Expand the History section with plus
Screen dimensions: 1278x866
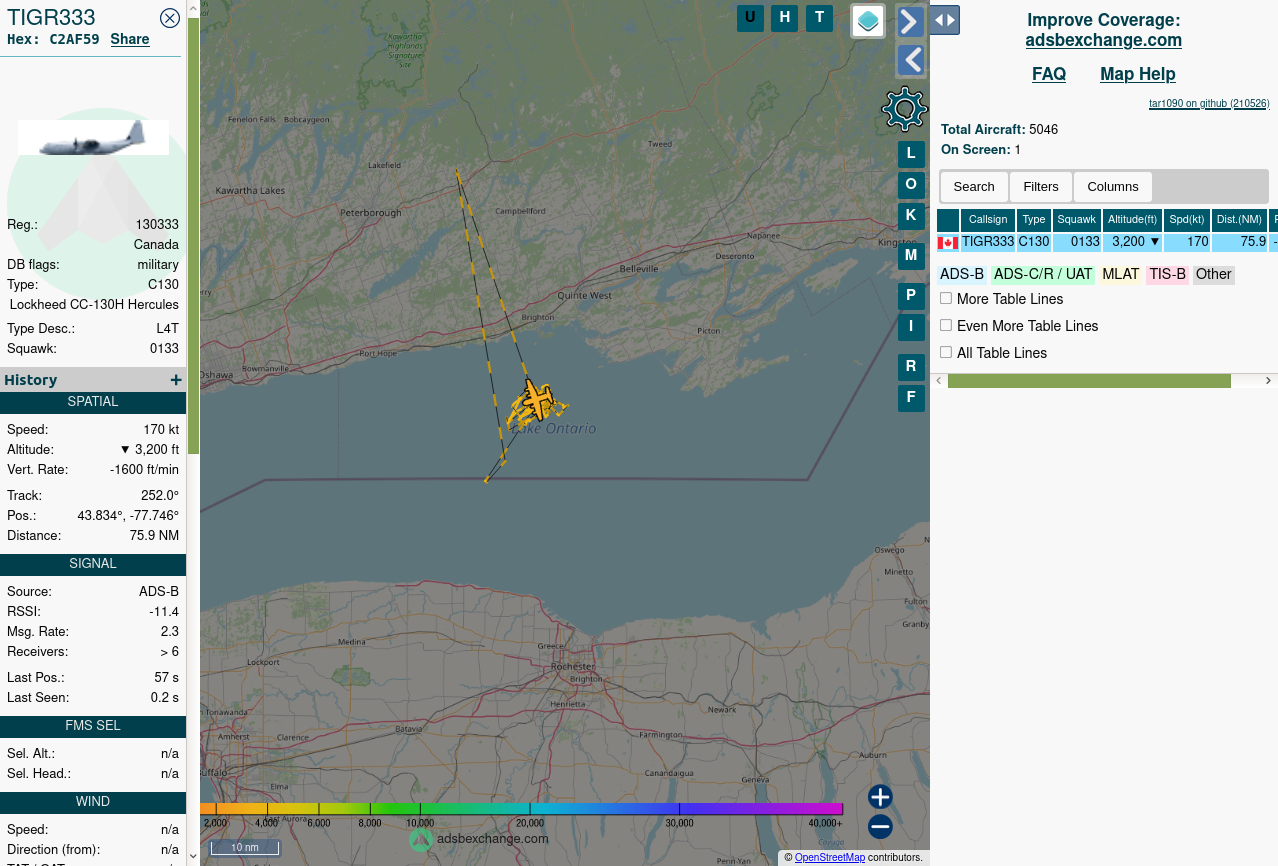[x=176, y=380]
